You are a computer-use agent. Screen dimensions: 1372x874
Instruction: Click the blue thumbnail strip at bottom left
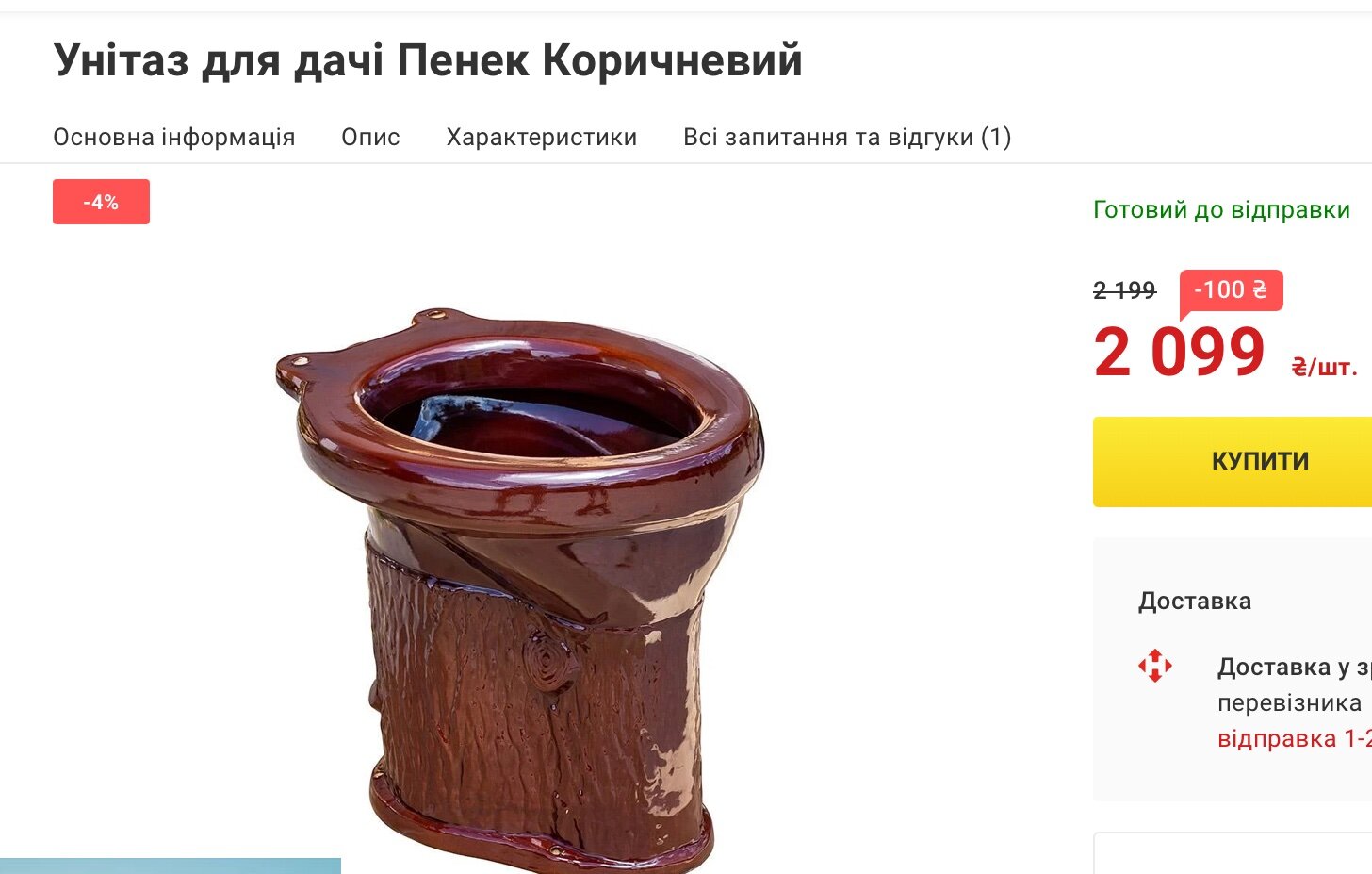171,866
